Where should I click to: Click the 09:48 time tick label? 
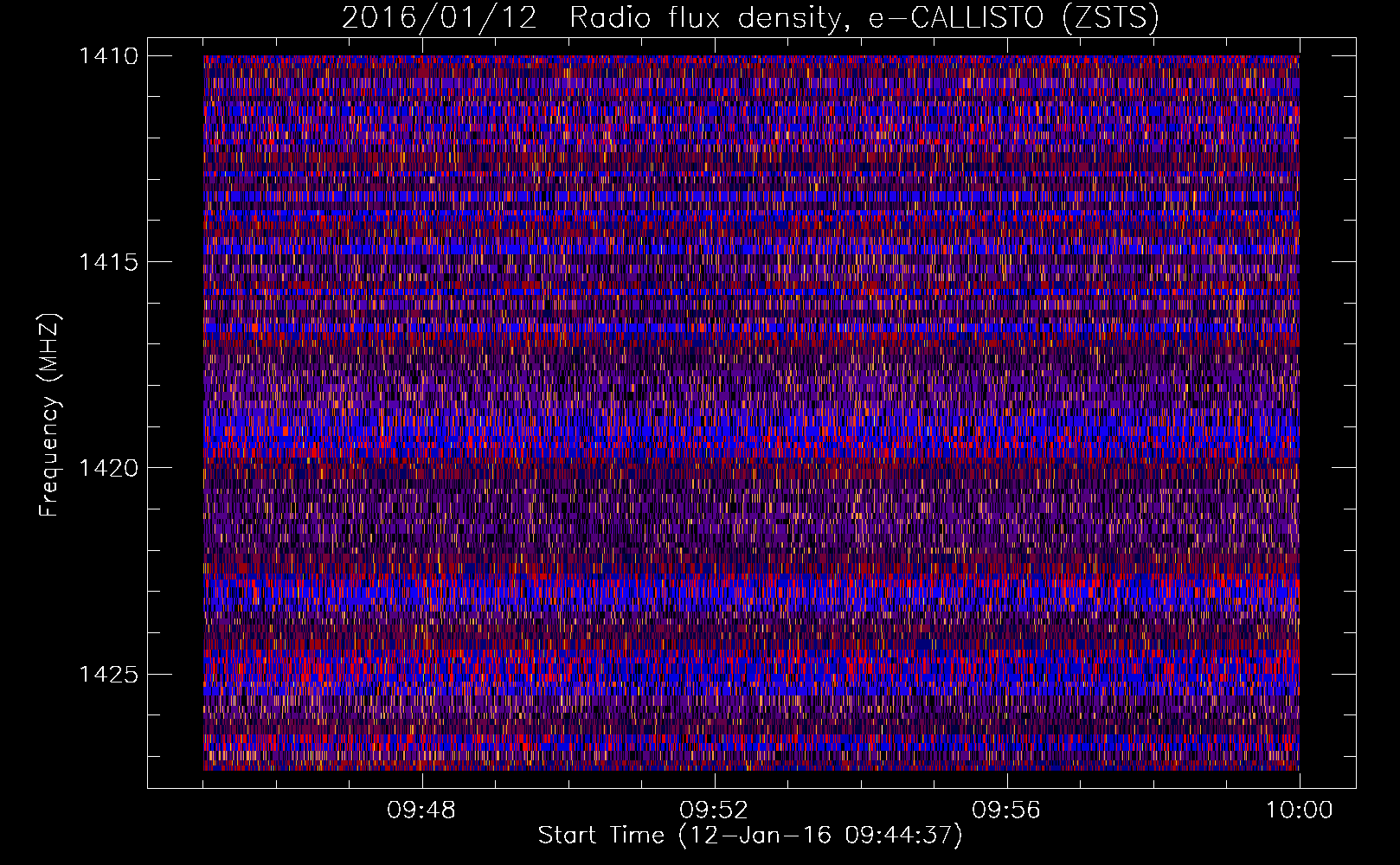coord(421,811)
